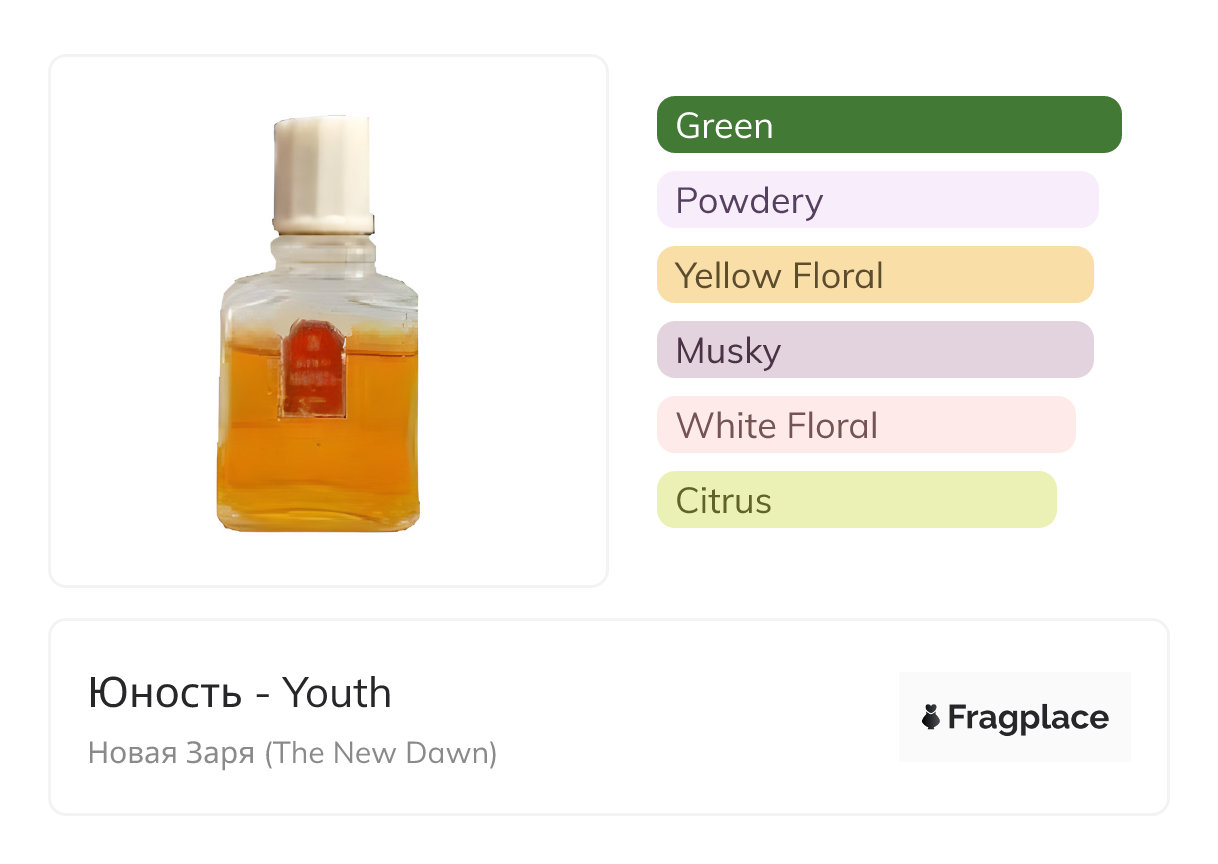
Task: Click the Fragplace wordmark text
Action: click(1028, 717)
